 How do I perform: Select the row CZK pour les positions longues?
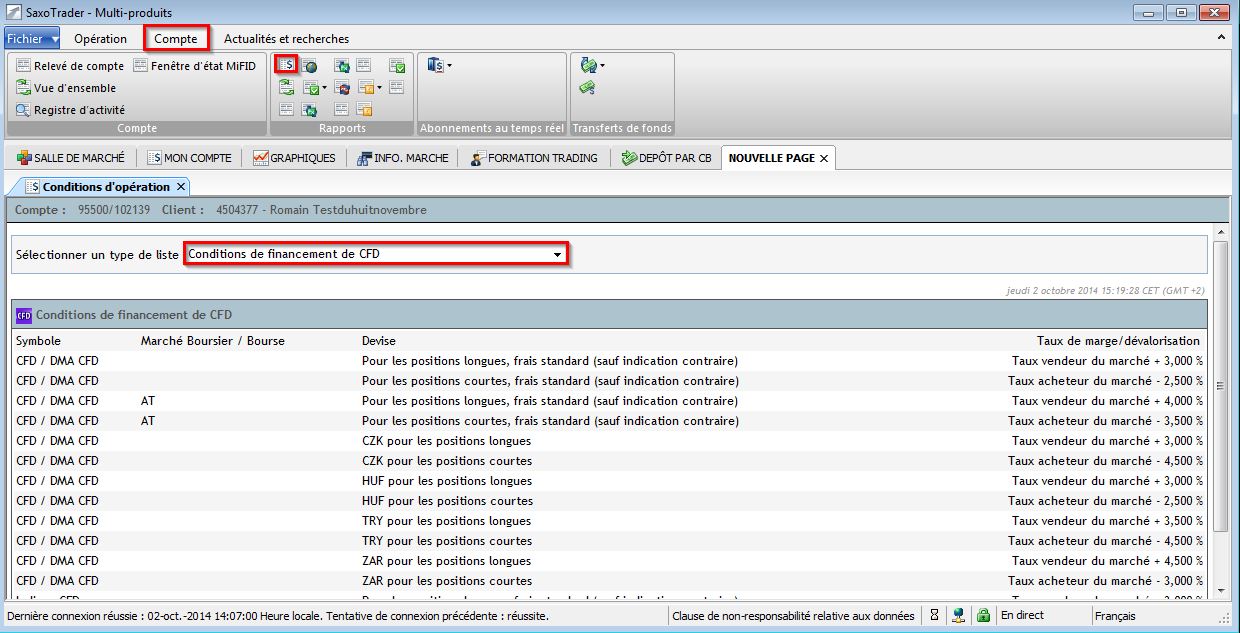coord(609,441)
